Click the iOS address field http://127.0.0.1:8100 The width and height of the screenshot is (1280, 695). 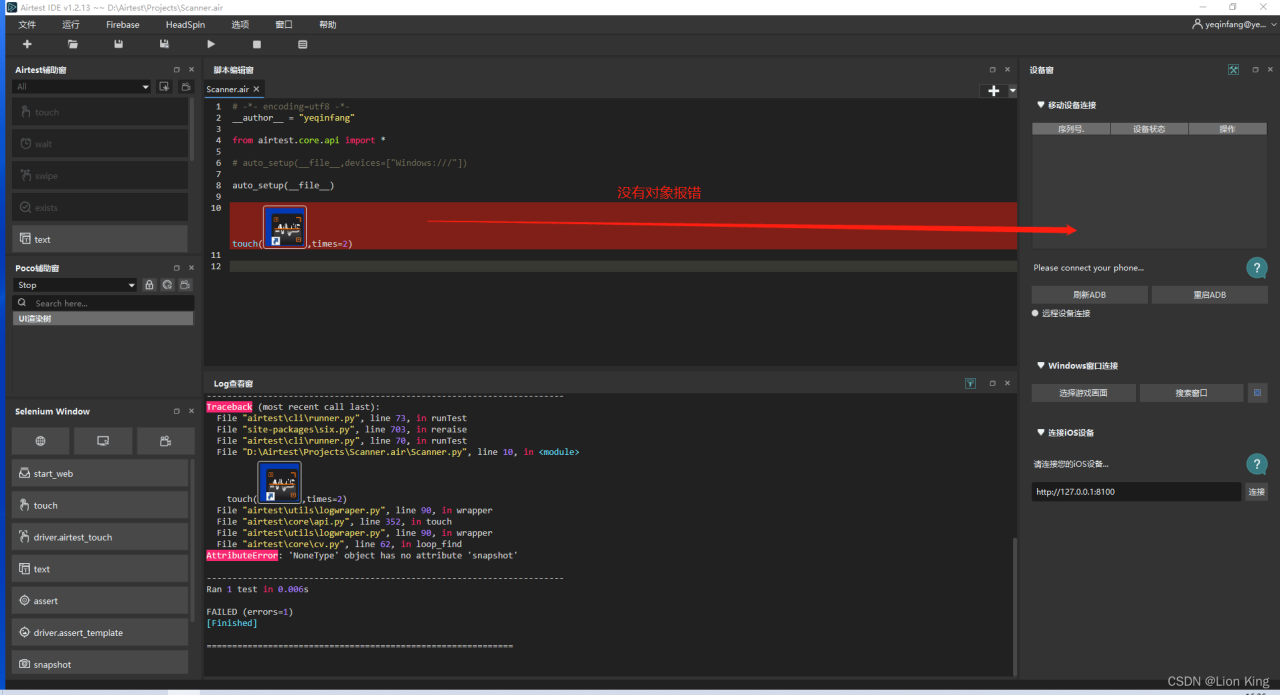[1136, 492]
